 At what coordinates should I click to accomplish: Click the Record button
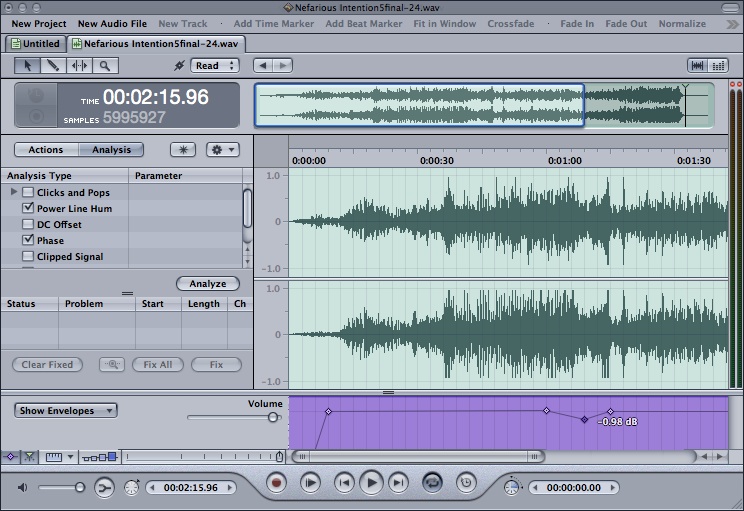pos(276,483)
